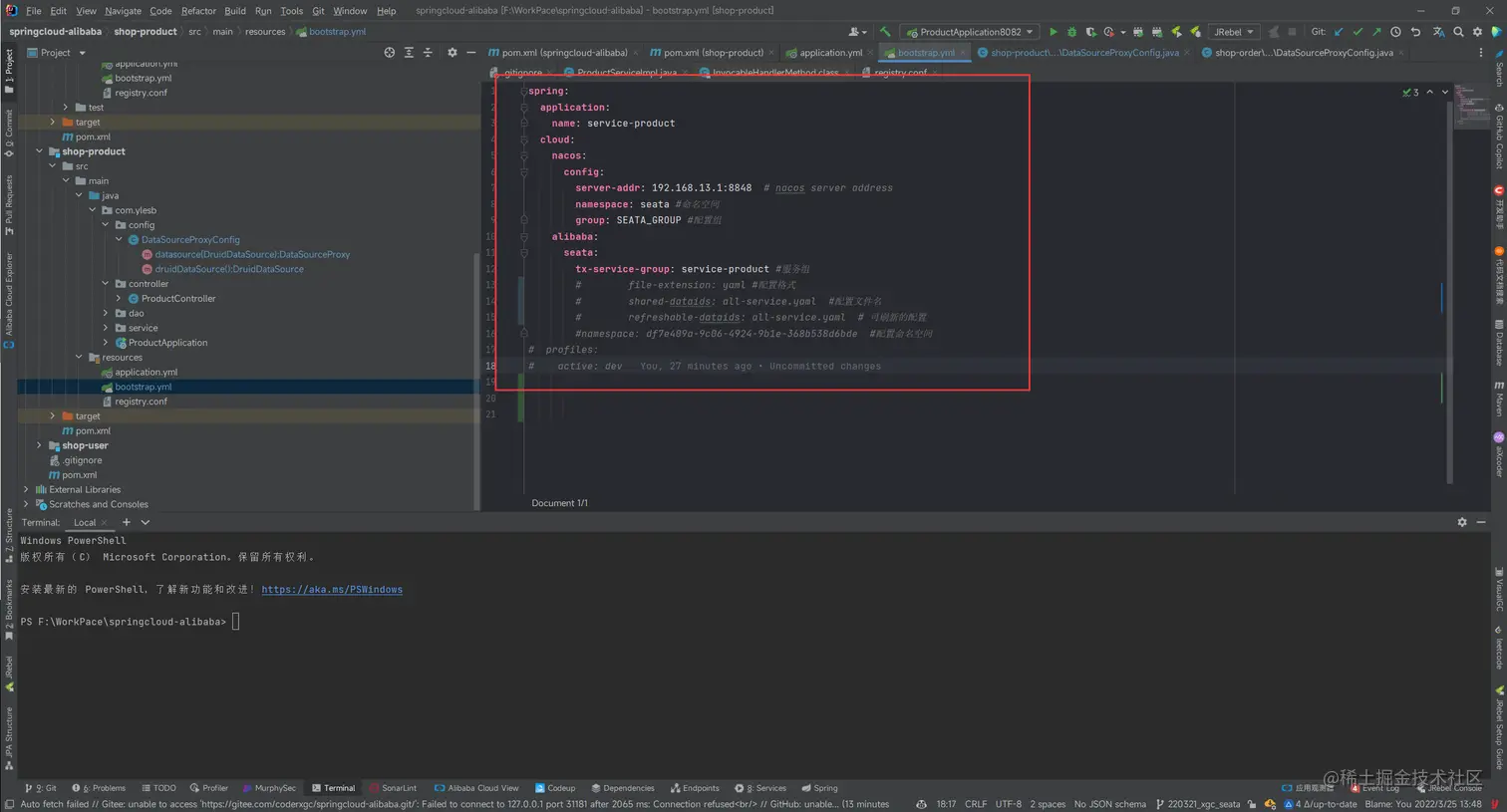The height and width of the screenshot is (812, 1507).
Task: Open user account icon in toolbar
Action: (x=855, y=32)
